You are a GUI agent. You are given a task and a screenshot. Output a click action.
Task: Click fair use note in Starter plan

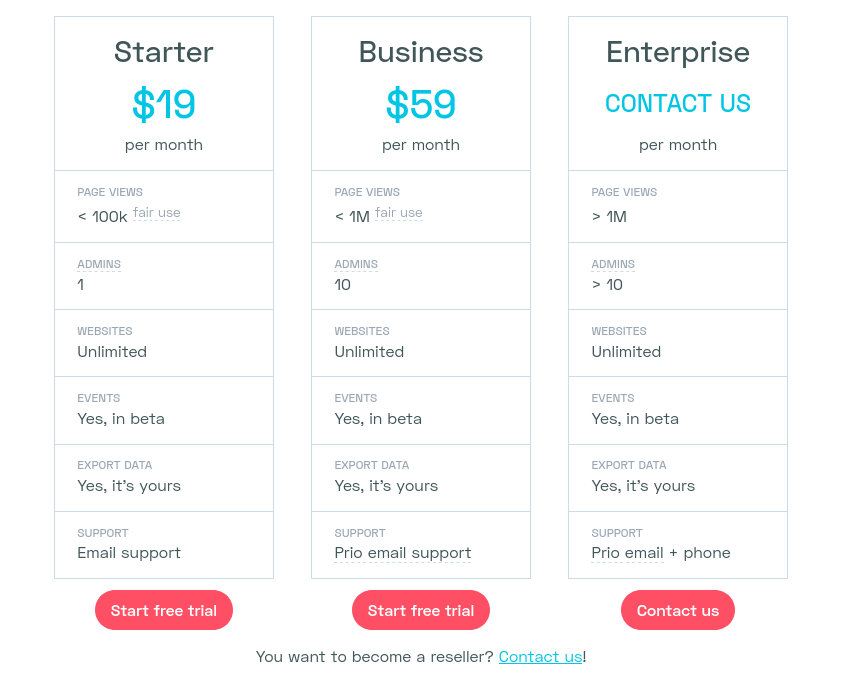(x=156, y=213)
